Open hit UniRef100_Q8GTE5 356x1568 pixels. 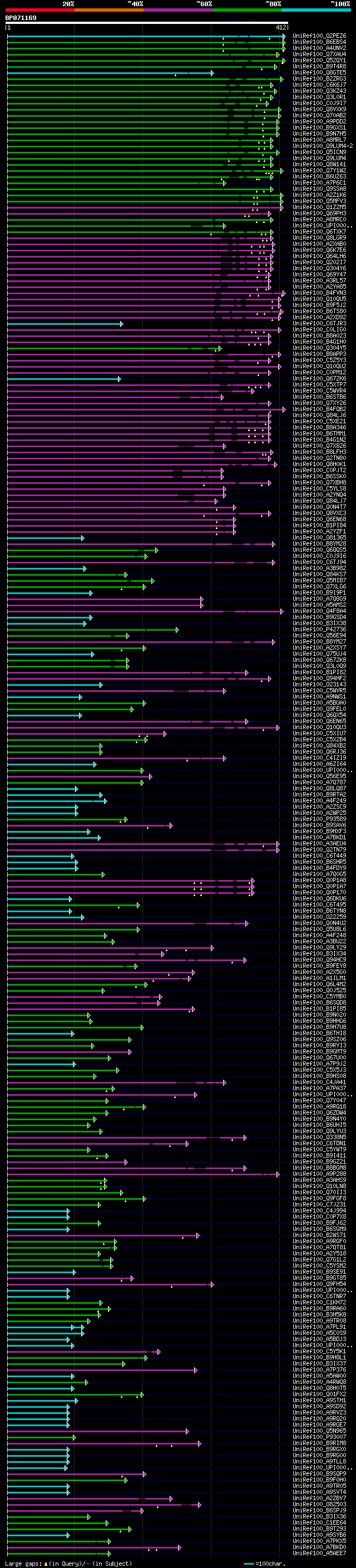click(319, 72)
